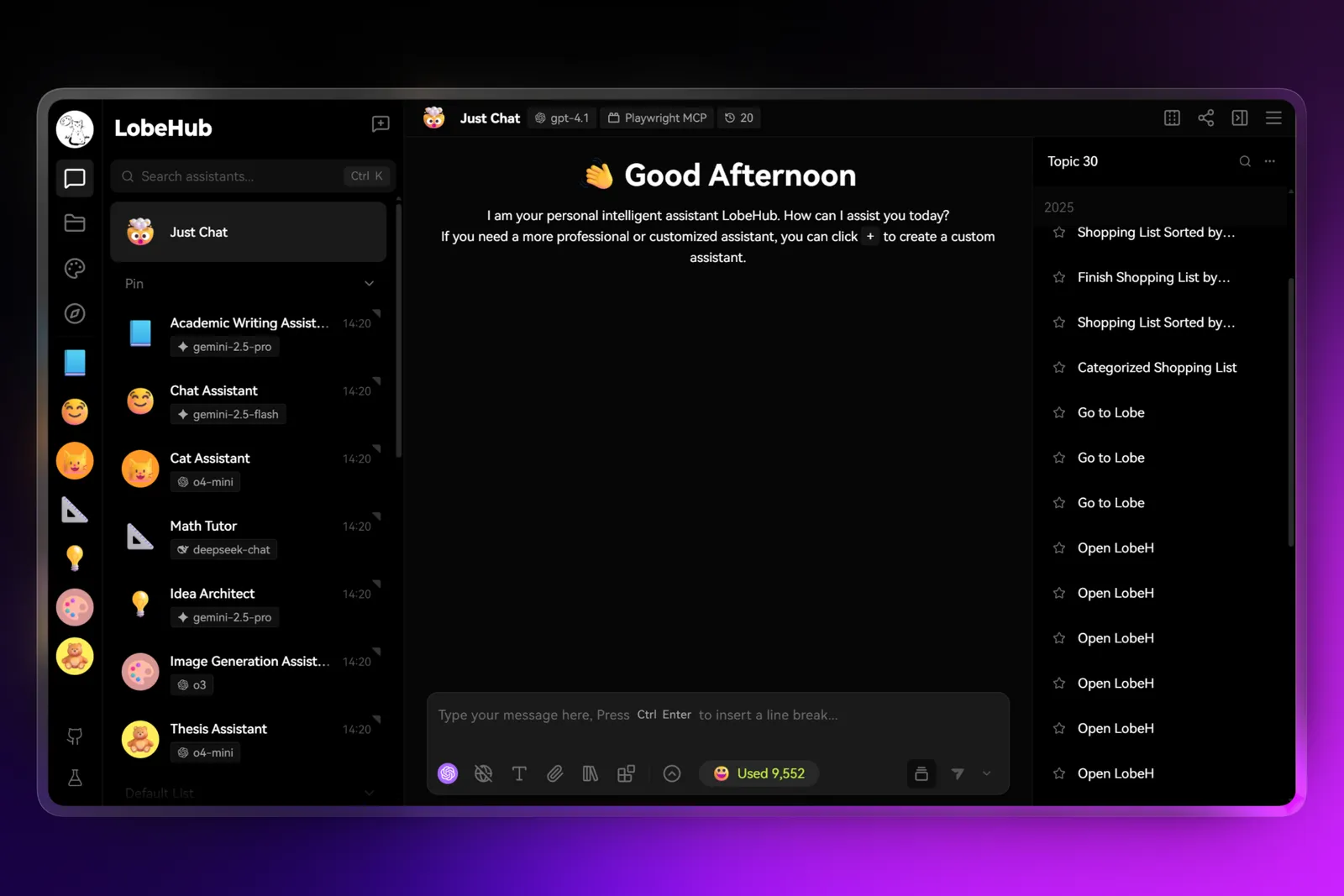This screenshot has width=1344, height=896.
Task: Focus the Search assistants input field
Action: pyautogui.click(x=239, y=176)
